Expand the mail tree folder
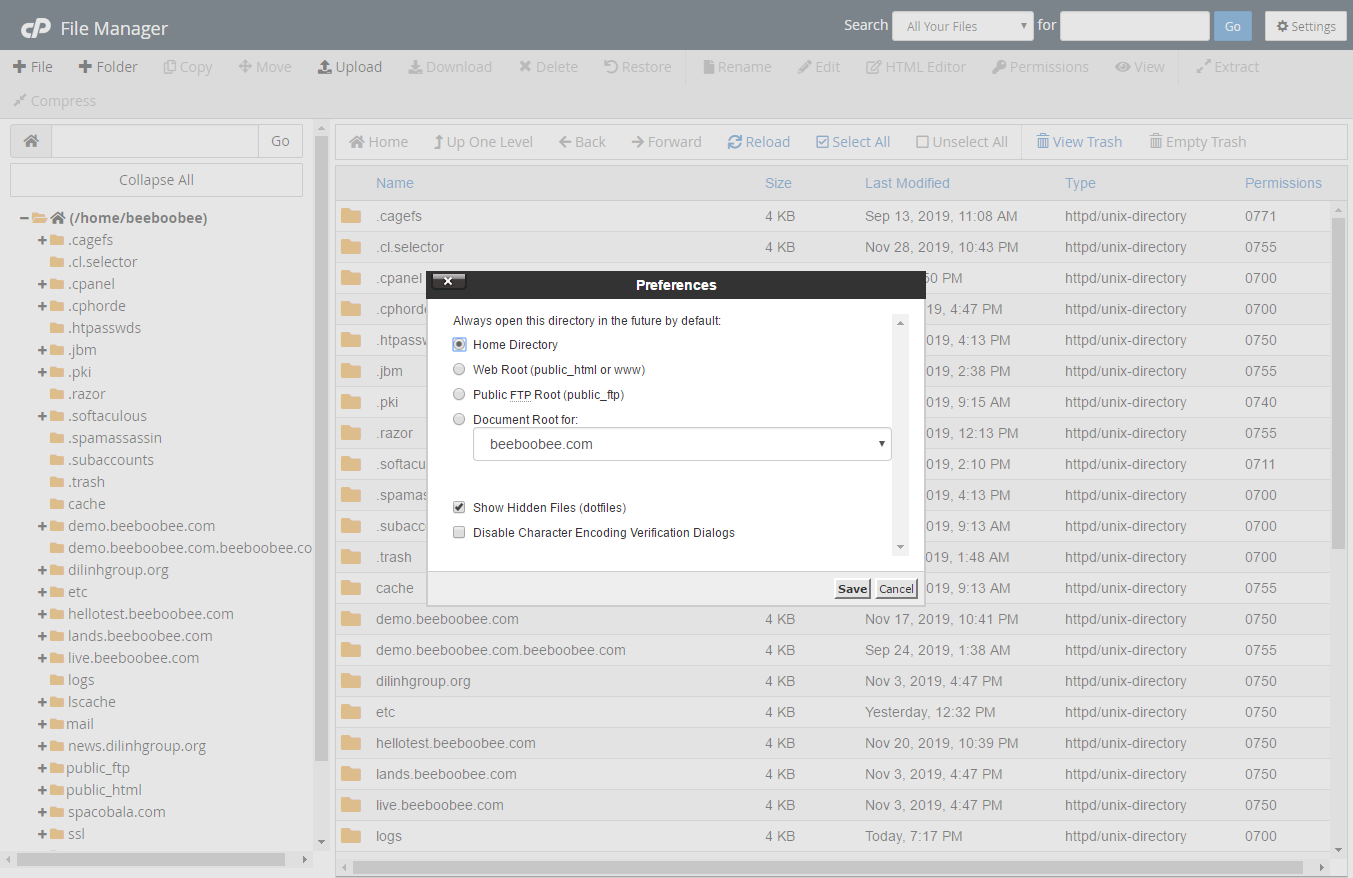 pyautogui.click(x=43, y=724)
